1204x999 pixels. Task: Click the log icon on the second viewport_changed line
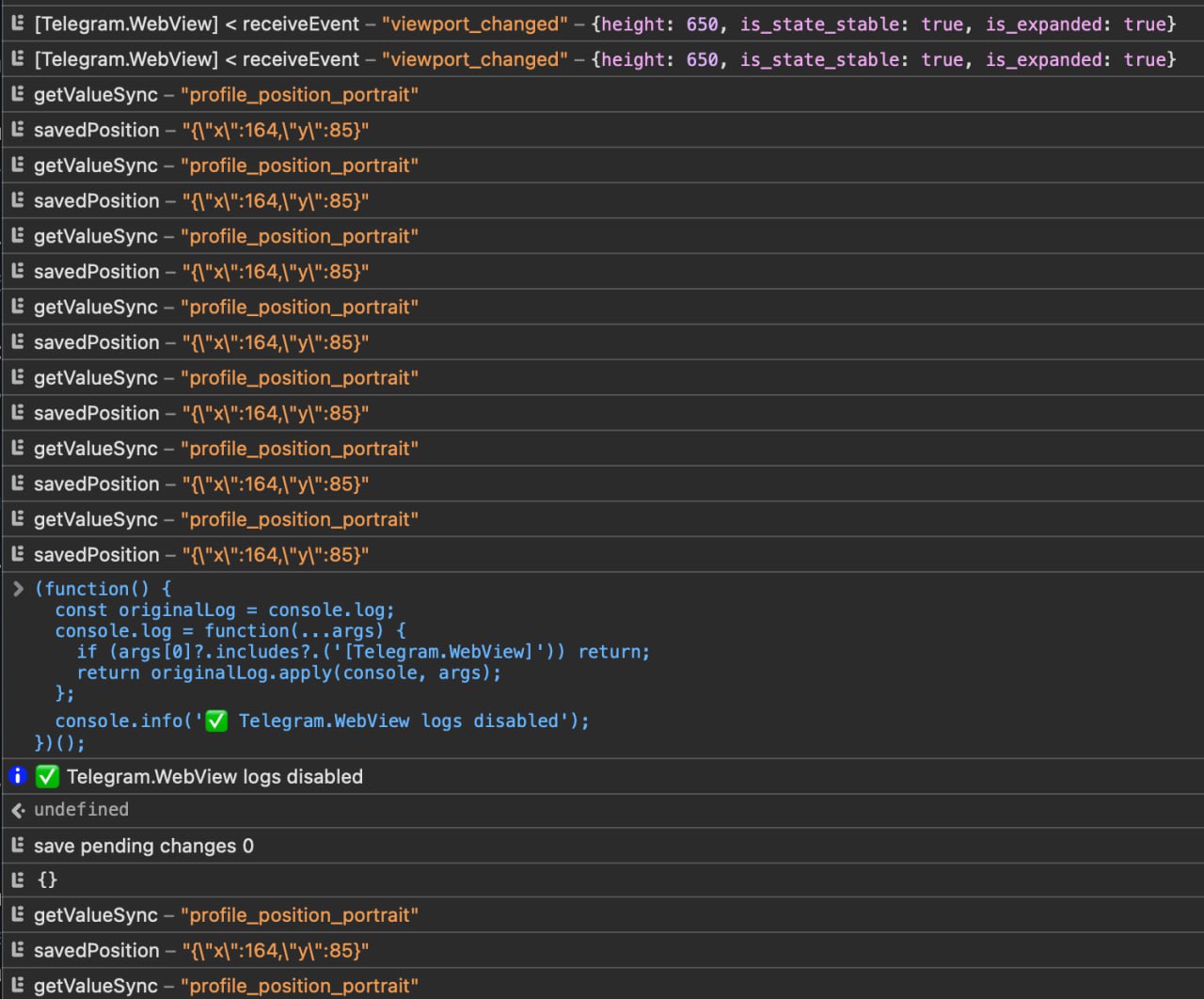[x=16, y=58]
